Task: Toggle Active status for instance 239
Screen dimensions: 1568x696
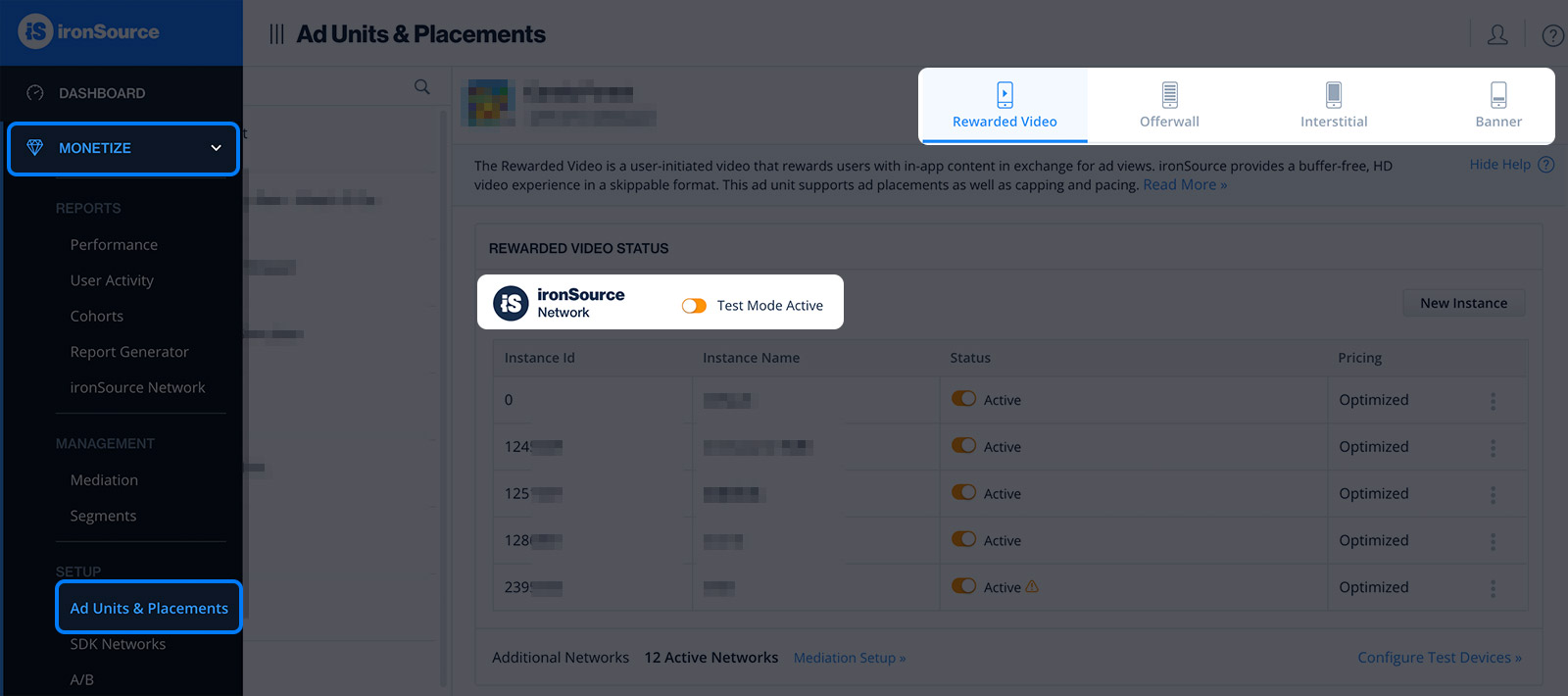Action: [963, 586]
